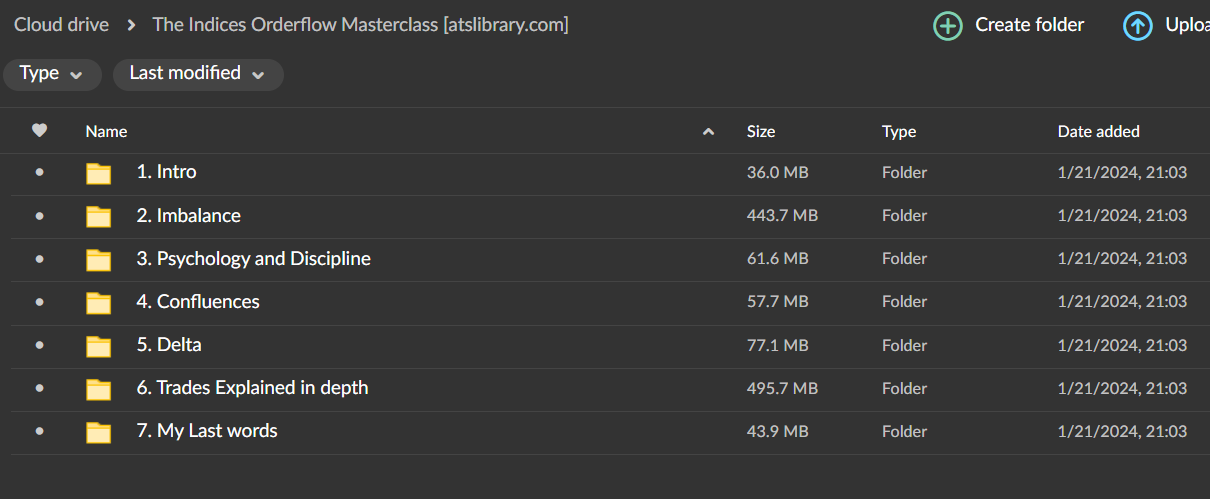1210x499 pixels.
Task: Click the folder icon for 2. Imbalance
Action: point(98,216)
